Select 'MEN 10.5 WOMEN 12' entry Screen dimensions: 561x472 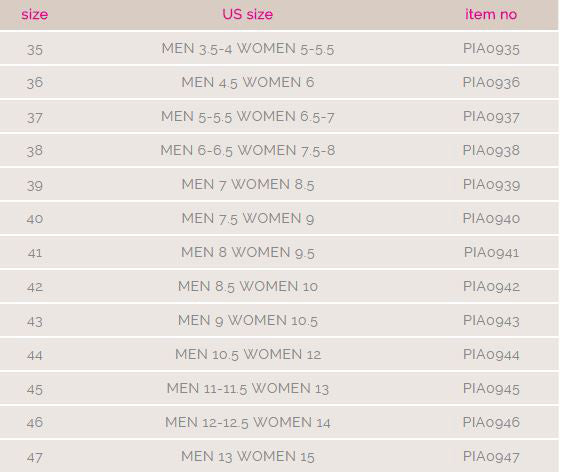(248, 354)
